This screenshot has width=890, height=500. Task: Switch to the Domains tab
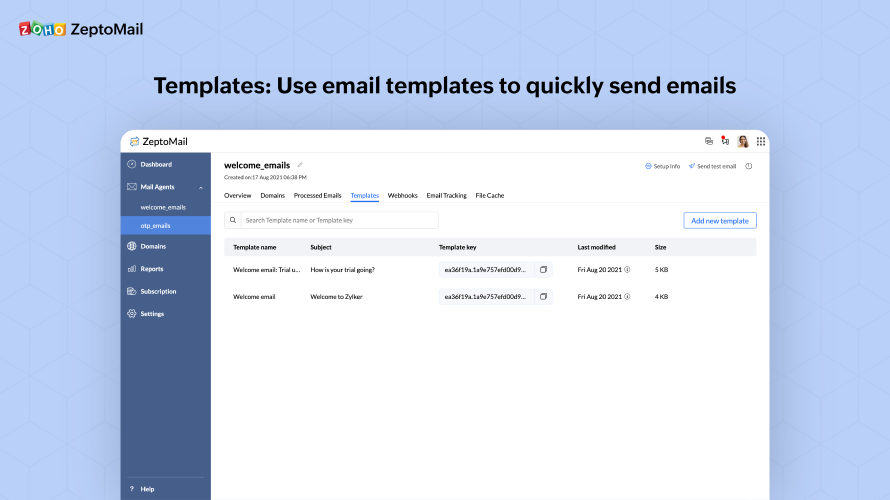(272, 195)
